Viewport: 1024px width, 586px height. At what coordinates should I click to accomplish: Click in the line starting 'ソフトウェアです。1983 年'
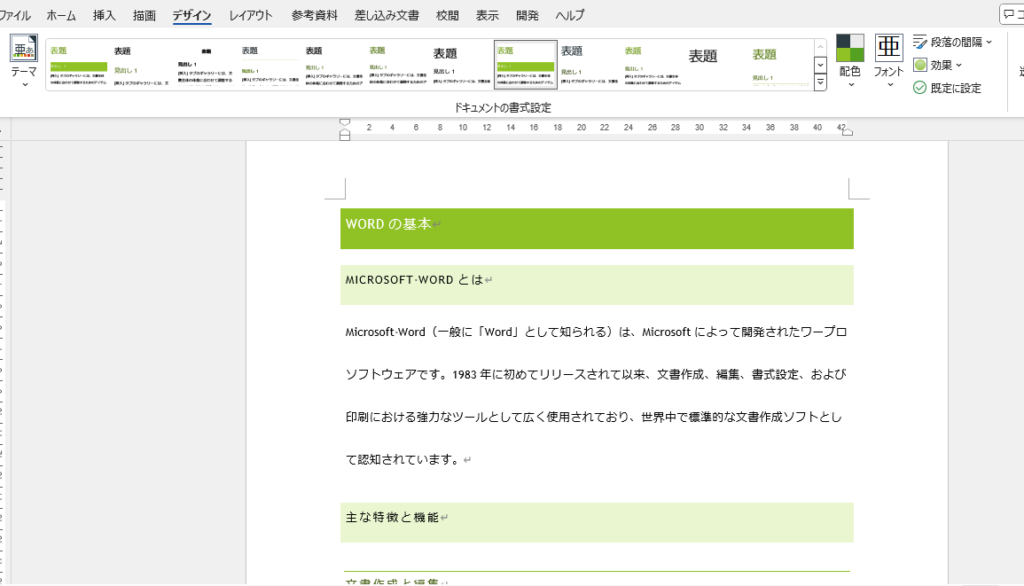[596, 374]
